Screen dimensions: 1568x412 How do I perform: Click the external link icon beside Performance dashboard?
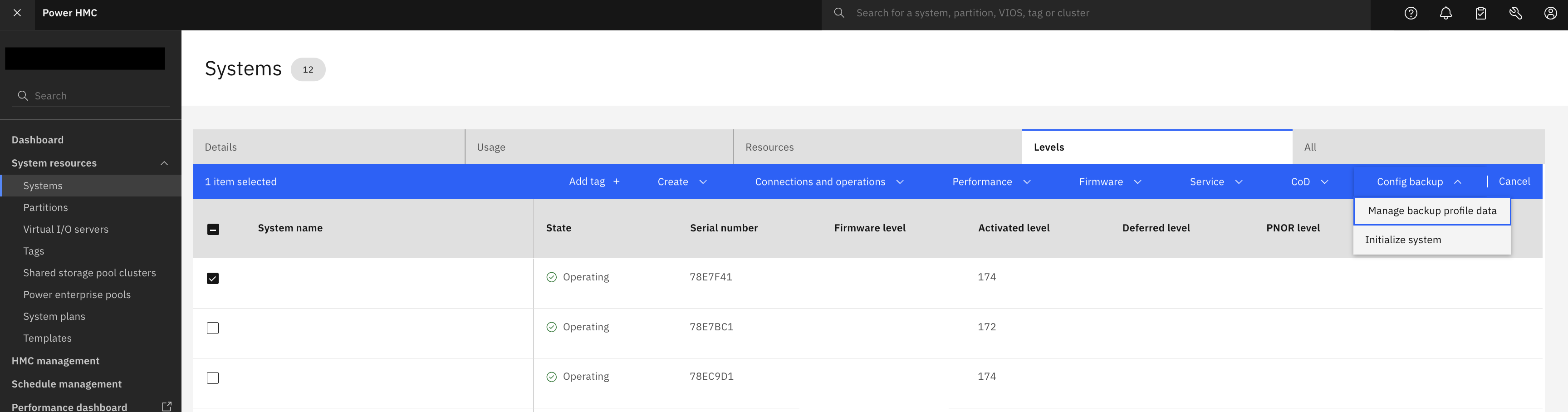click(x=166, y=407)
